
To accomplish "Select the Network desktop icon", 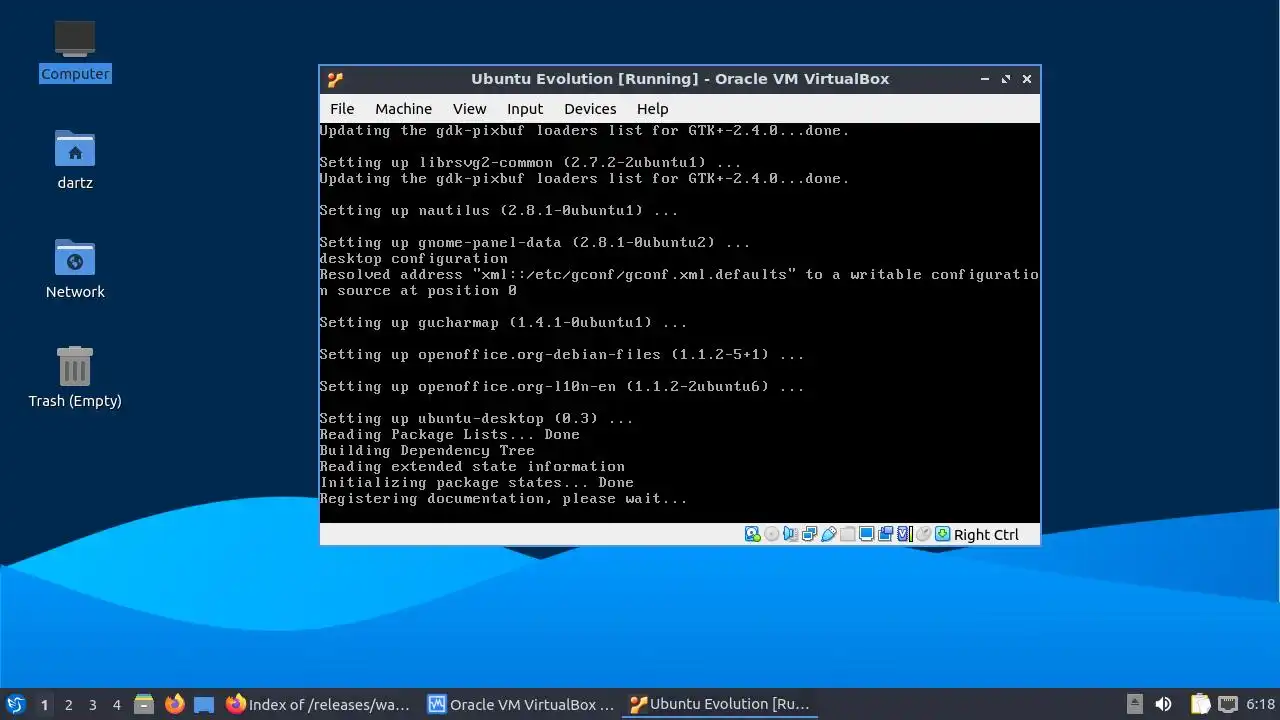I will pyautogui.click(x=75, y=267).
